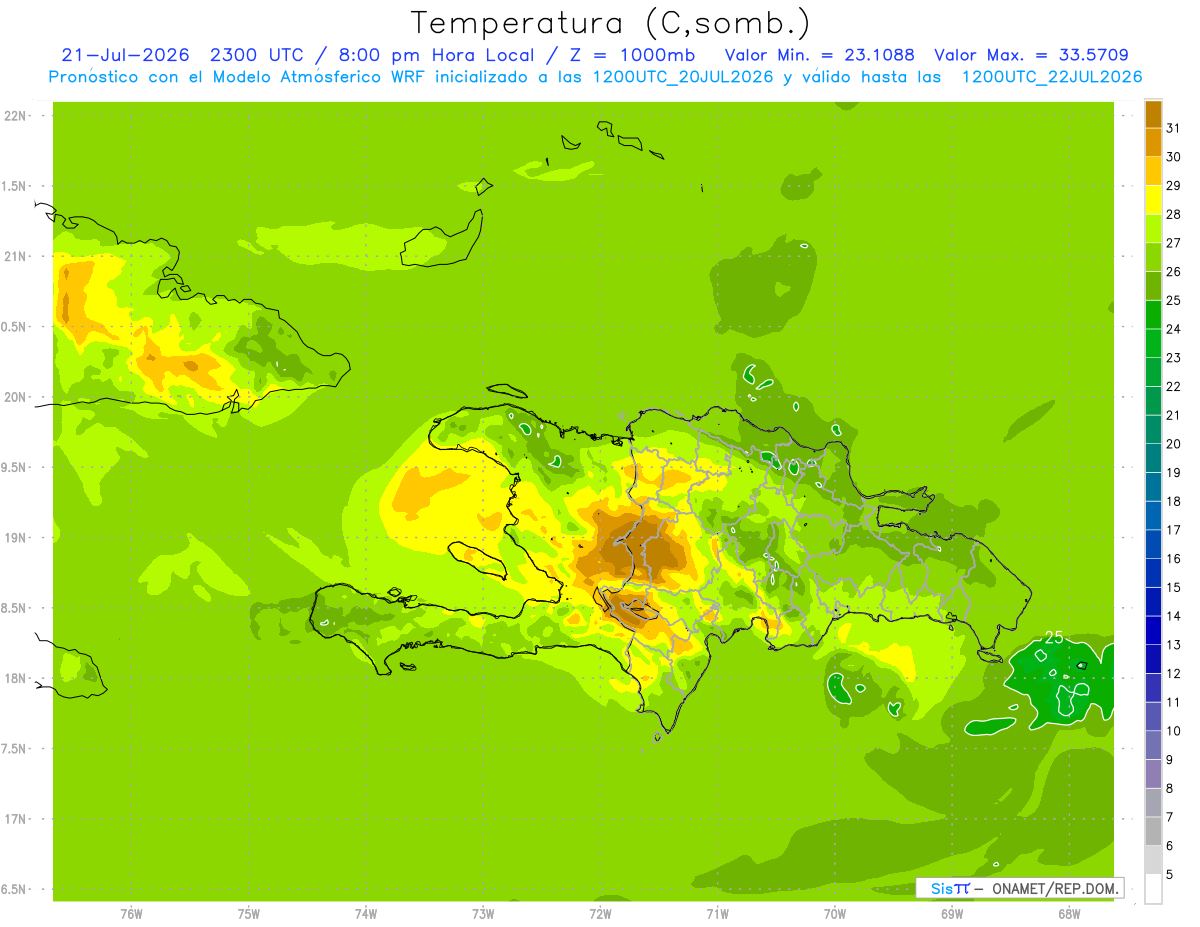
Task: Click the '68W' longitude axis label
Action: tap(1069, 913)
